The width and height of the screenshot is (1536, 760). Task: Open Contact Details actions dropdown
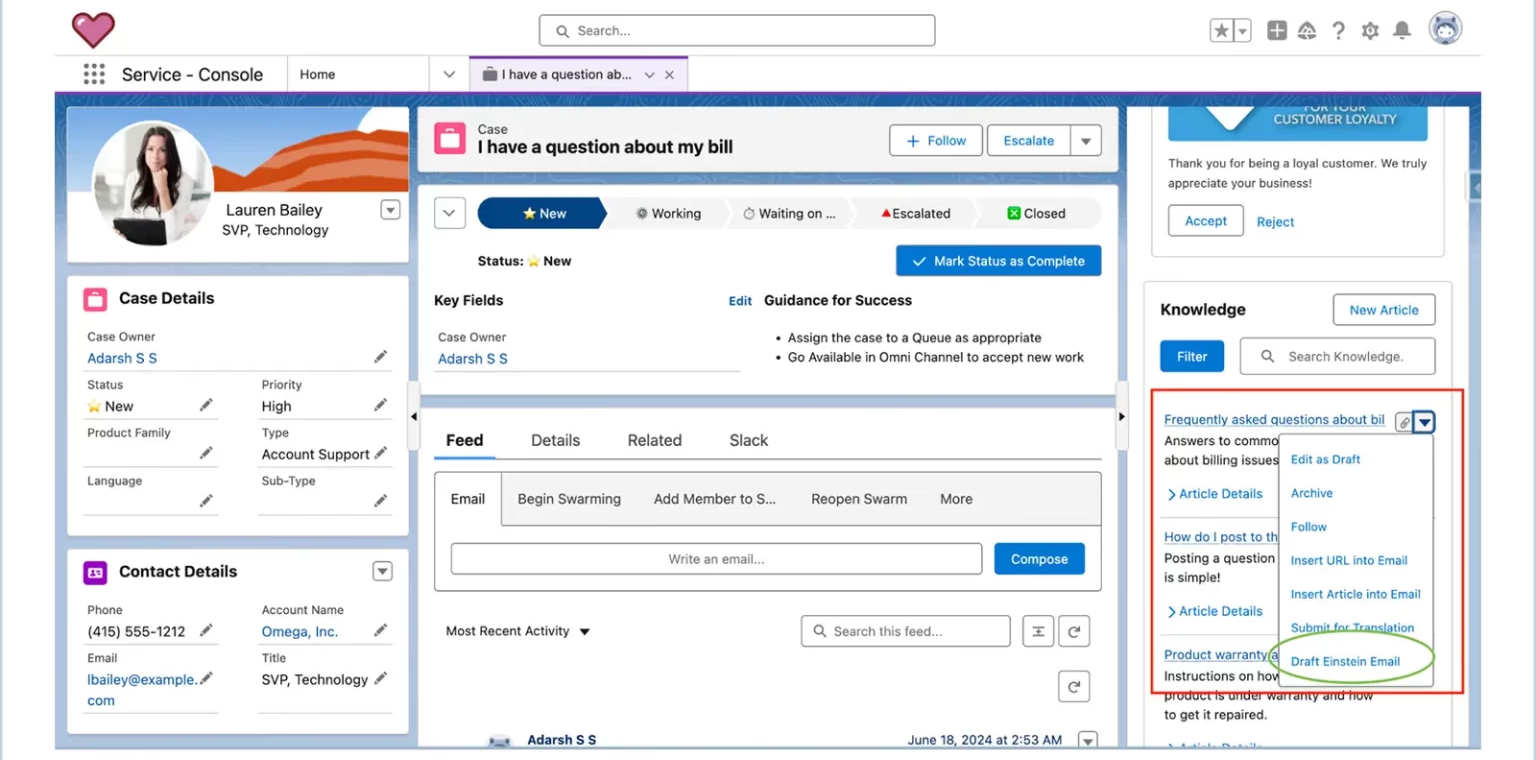tap(382, 571)
